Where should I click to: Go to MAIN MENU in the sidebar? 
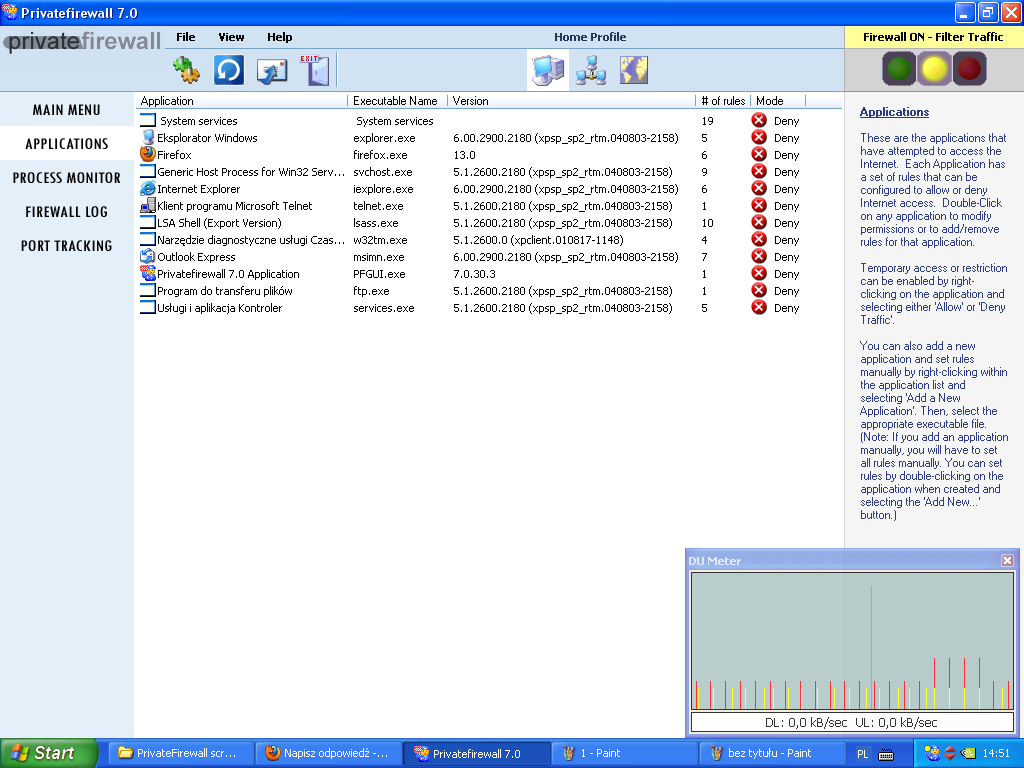click(x=67, y=110)
